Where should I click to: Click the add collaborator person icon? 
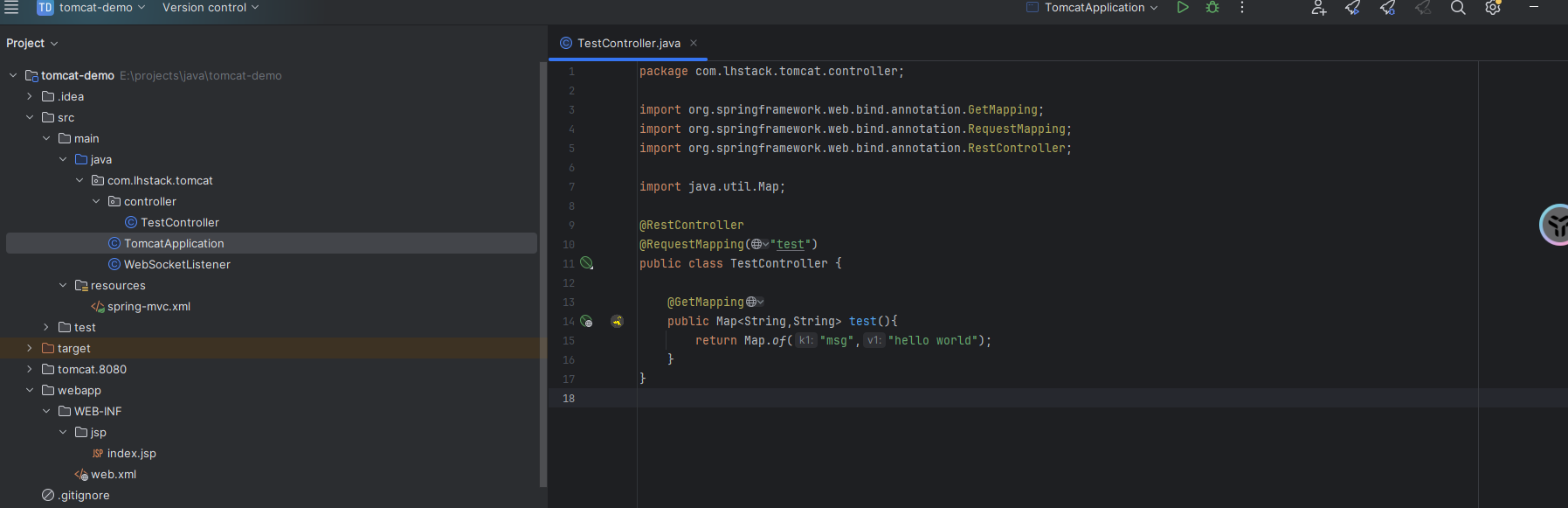tap(1318, 8)
